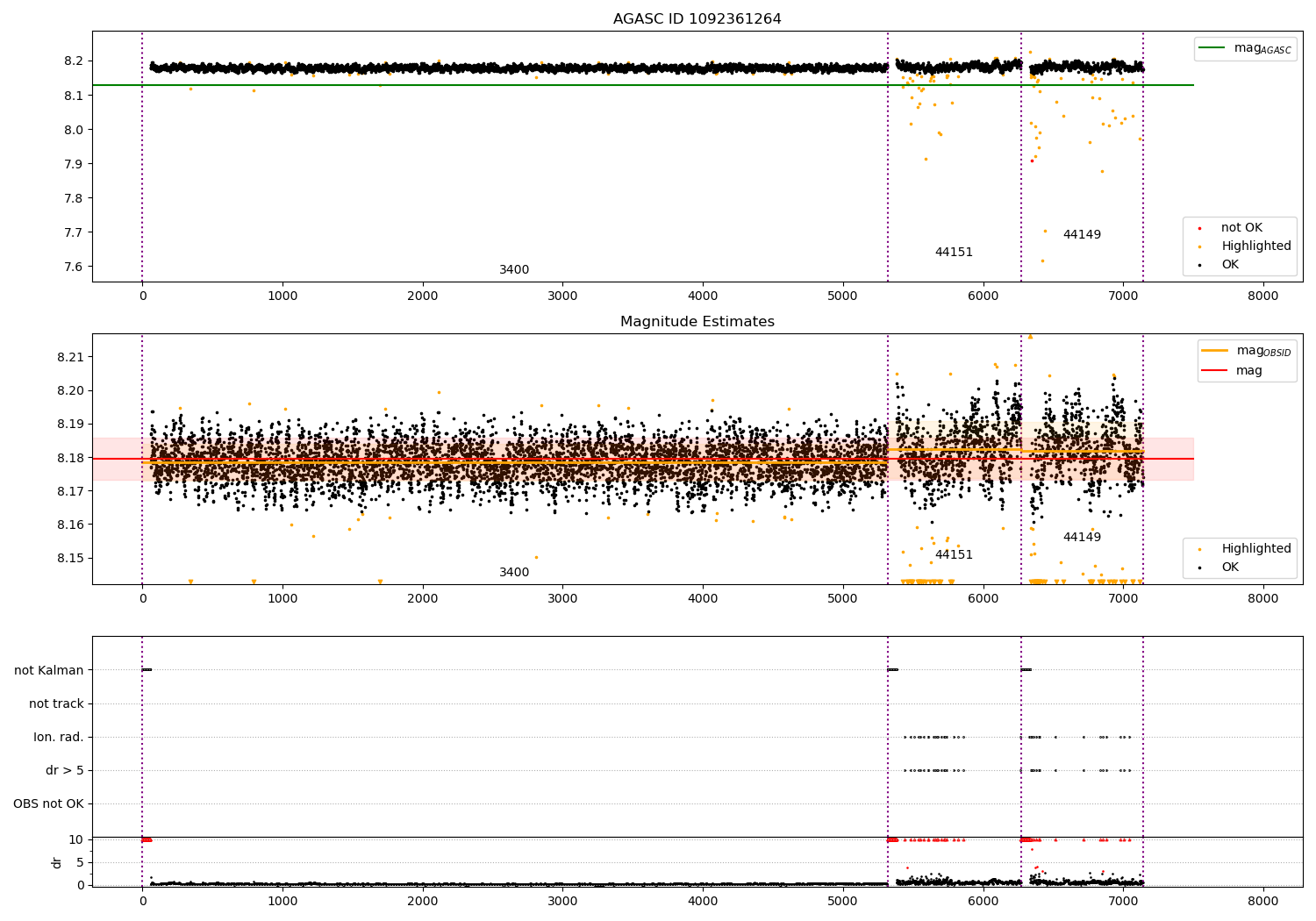Click the 'not OK' legend entry in top plot
This screenshot has width=1316, height=921.
point(1241,228)
